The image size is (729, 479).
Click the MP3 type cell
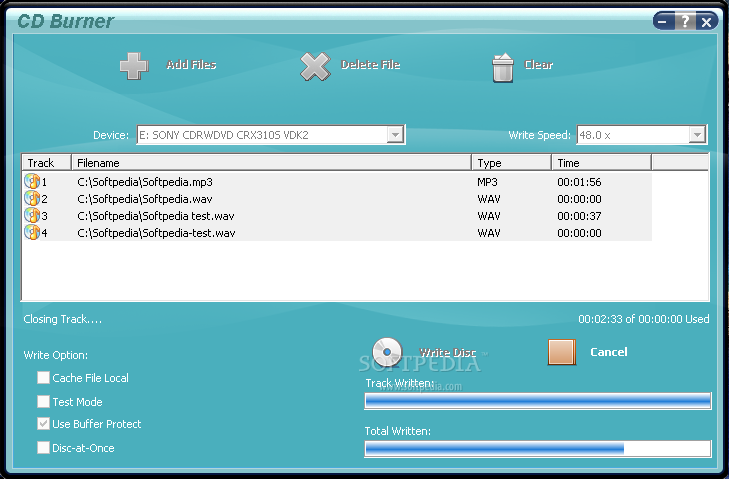point(487,182)
